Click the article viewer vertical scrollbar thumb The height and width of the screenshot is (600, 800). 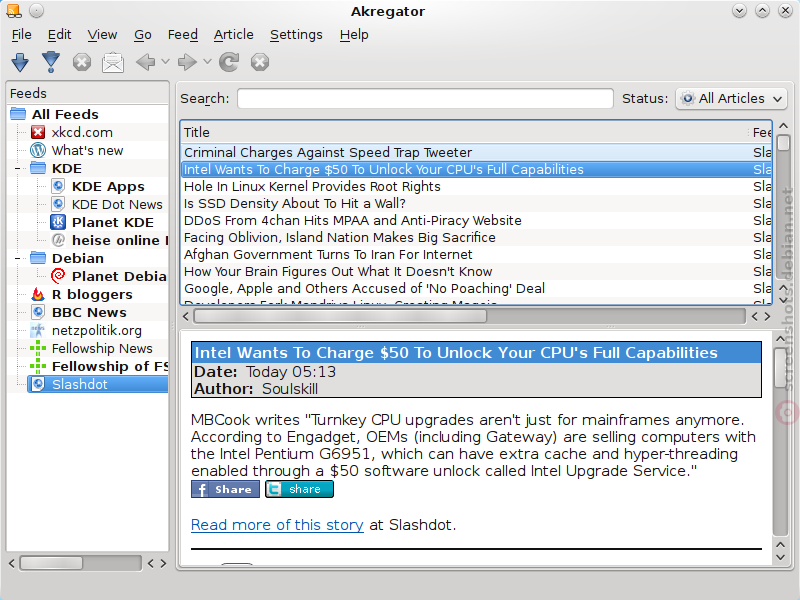coord(781,368)
